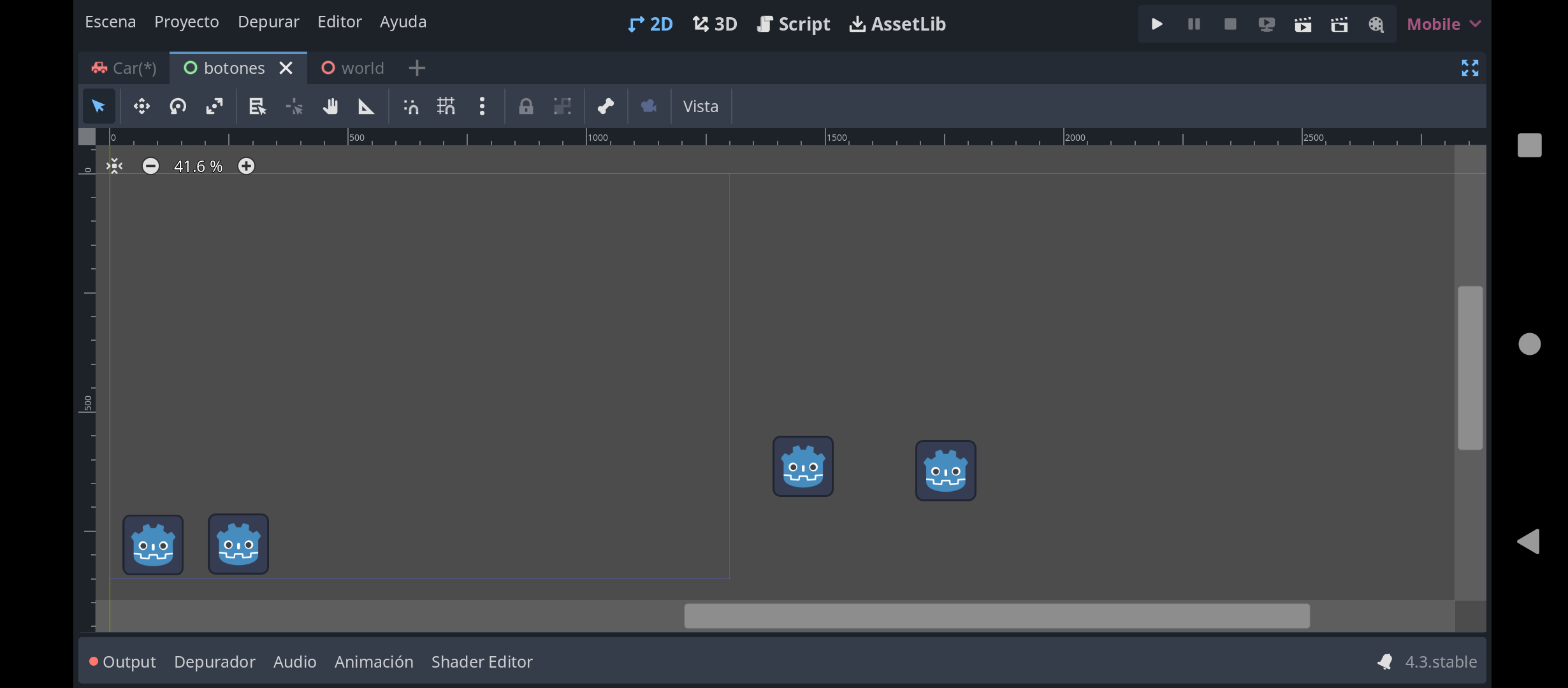This screenshot has height=688, width=1568.
Task: Stop the running project
Action: coord(1230,24)
